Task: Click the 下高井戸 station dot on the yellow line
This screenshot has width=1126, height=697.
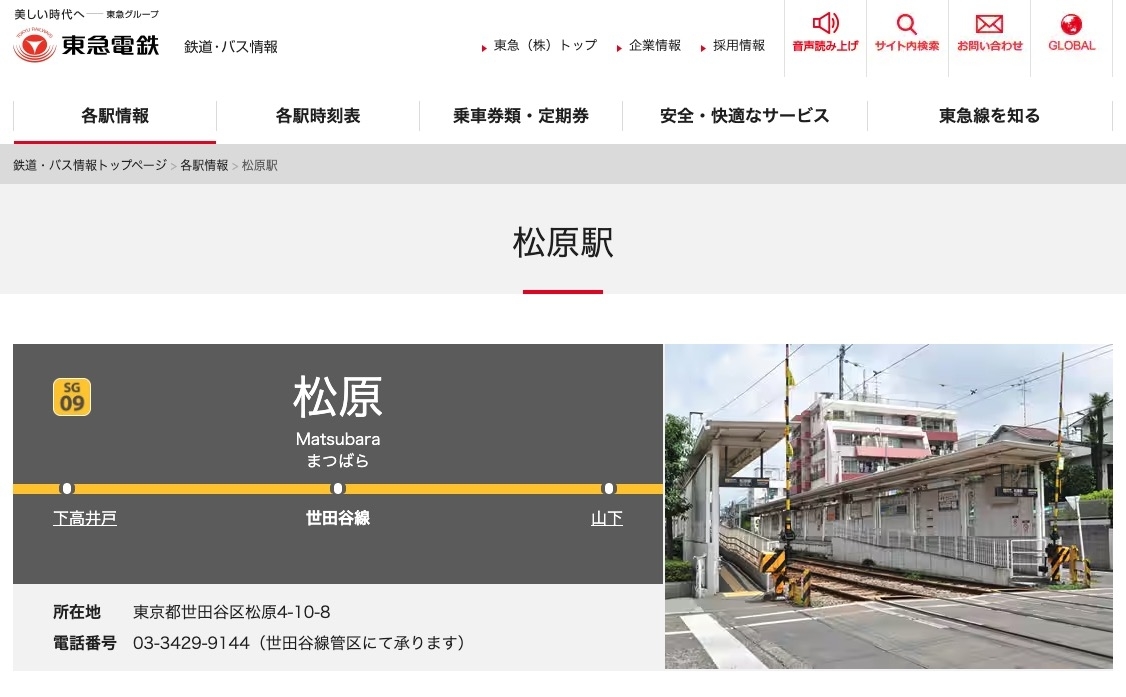Action: 67,489
